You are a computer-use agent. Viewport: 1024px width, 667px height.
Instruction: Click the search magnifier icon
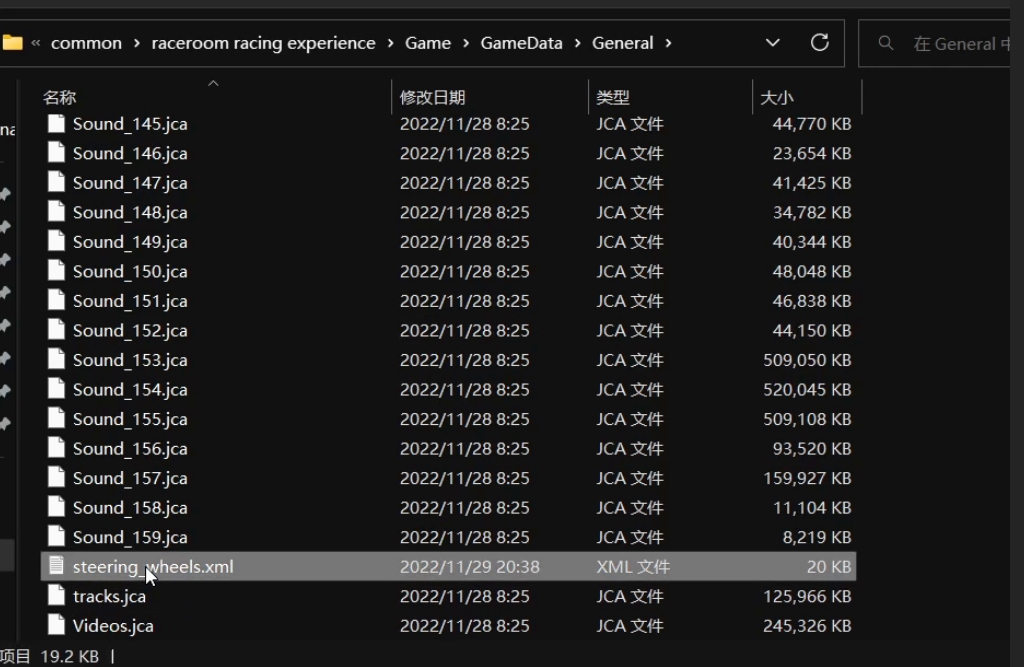pos(886,43)
